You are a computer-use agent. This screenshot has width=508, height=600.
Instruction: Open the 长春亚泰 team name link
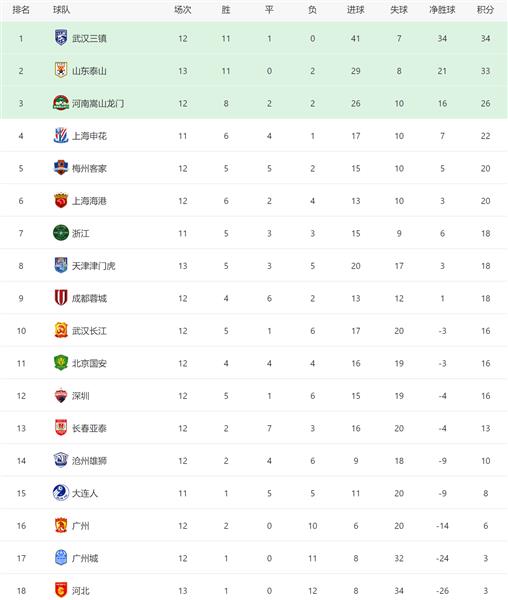click(x=89, y=428)
